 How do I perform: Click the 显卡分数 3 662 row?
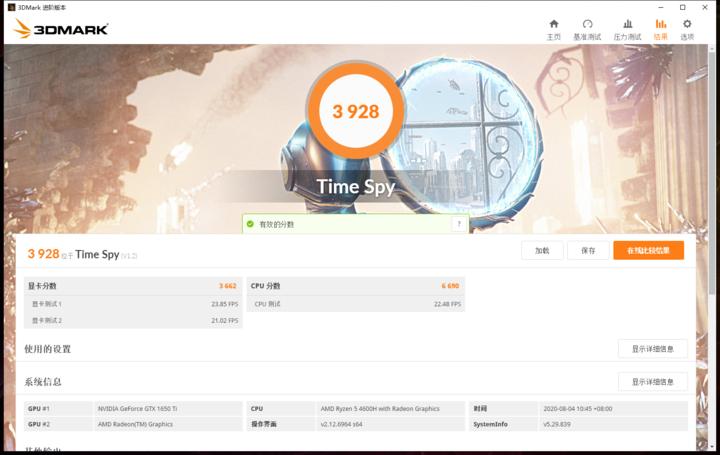point(133,286)
